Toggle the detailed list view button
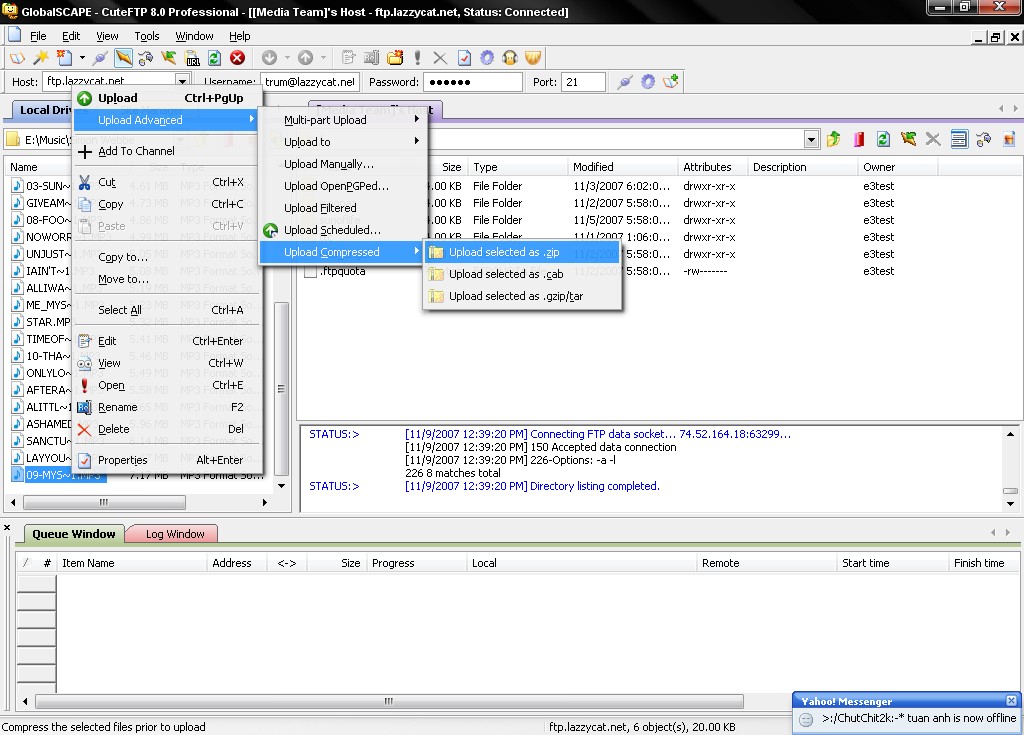Screen dimensions: 1024x735 (958, 140)
